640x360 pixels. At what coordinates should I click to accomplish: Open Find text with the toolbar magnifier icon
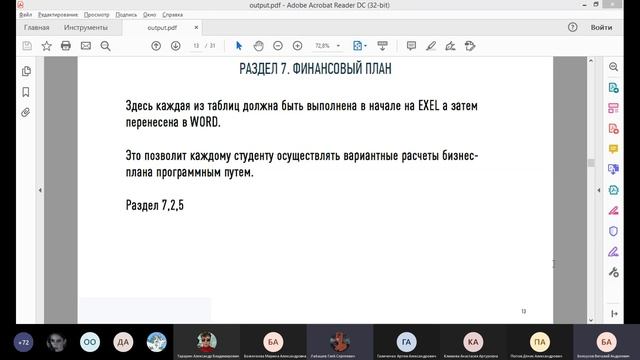click(105, 46)
